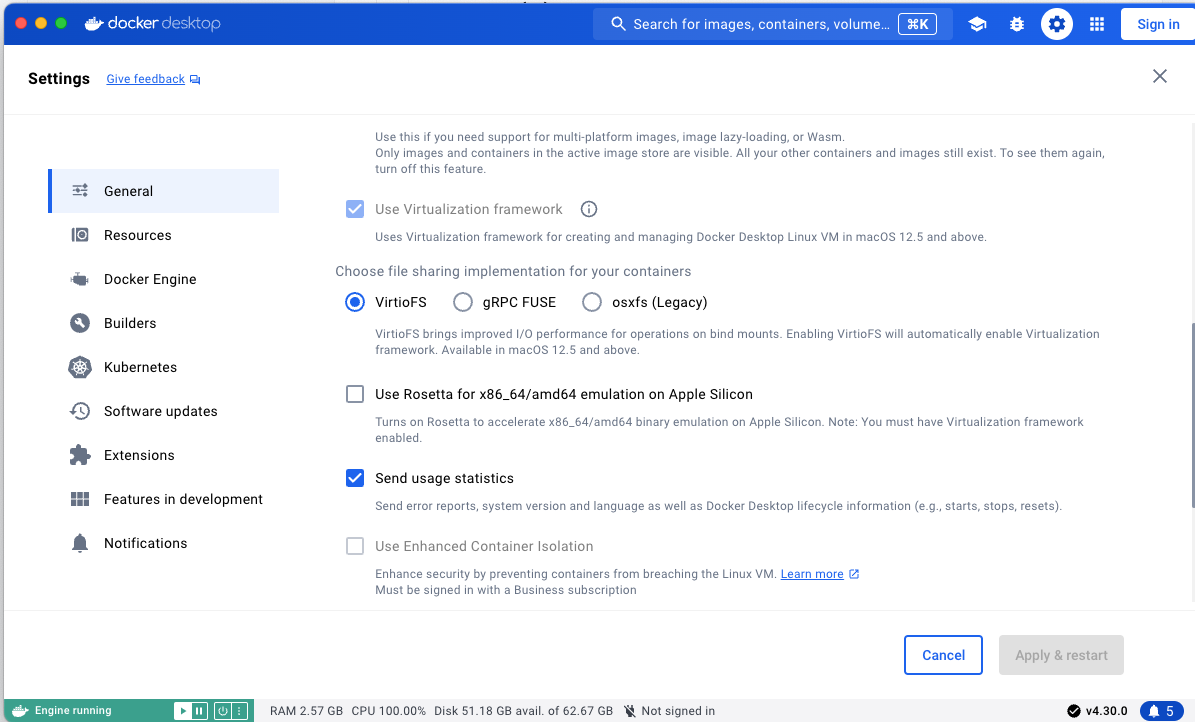The image size is (1195, 722).
Task: Click the macOS green fullscreen window button
Action: (x=61, y=24)
